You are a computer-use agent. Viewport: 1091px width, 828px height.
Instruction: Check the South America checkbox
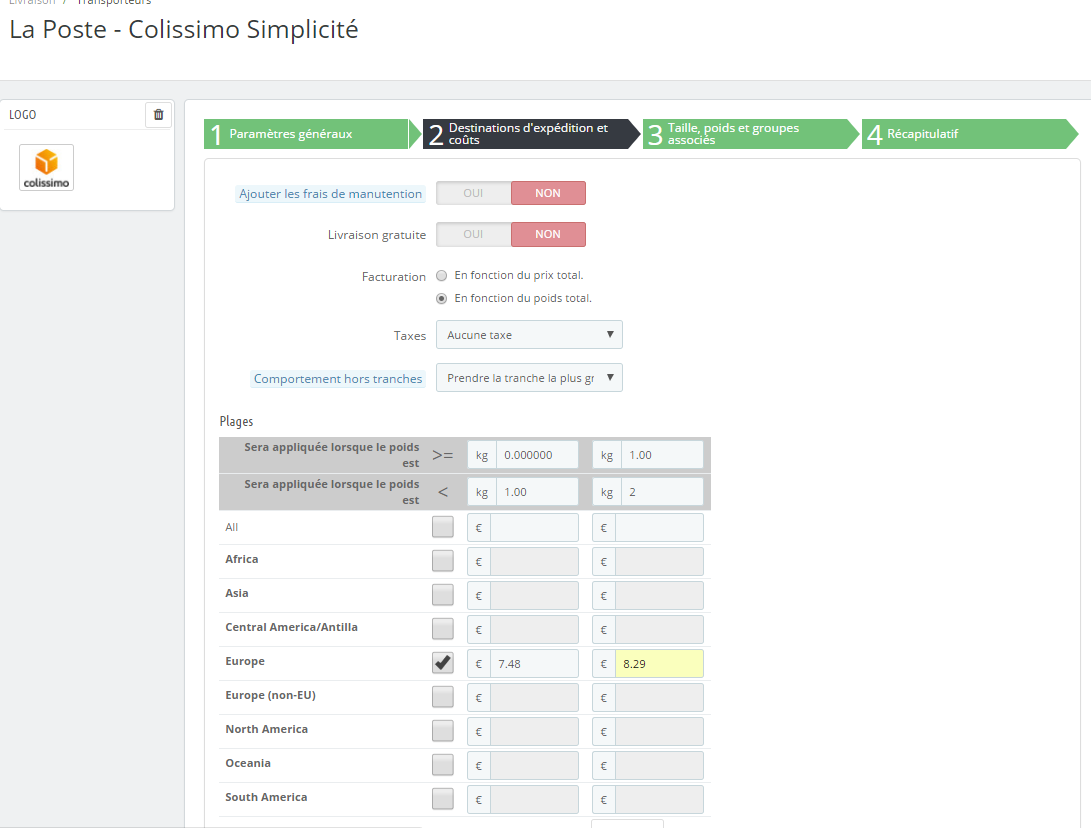(x=443, y=799)
